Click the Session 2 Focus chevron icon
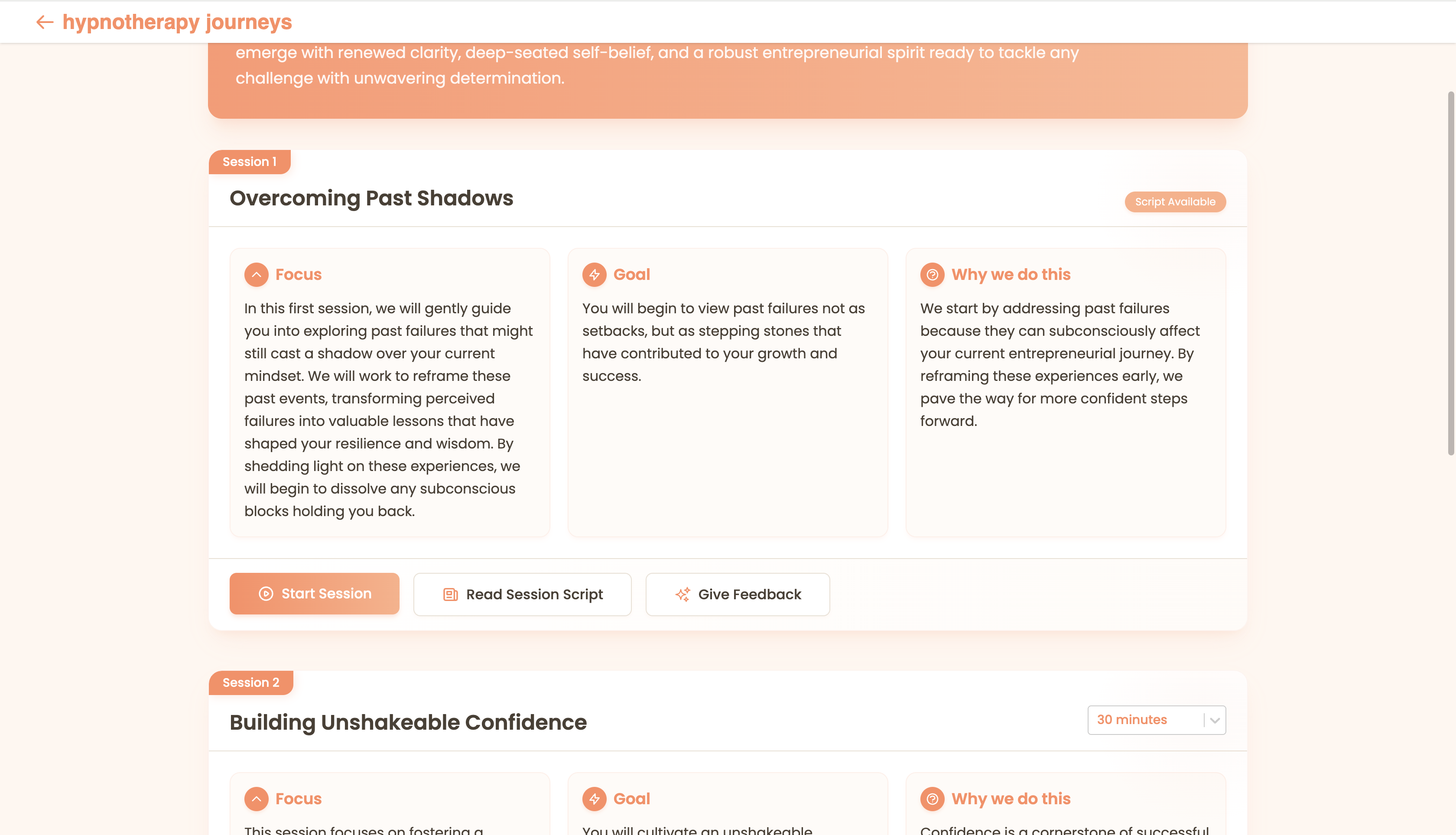The image size is (1456, 835). pos(257,799)
